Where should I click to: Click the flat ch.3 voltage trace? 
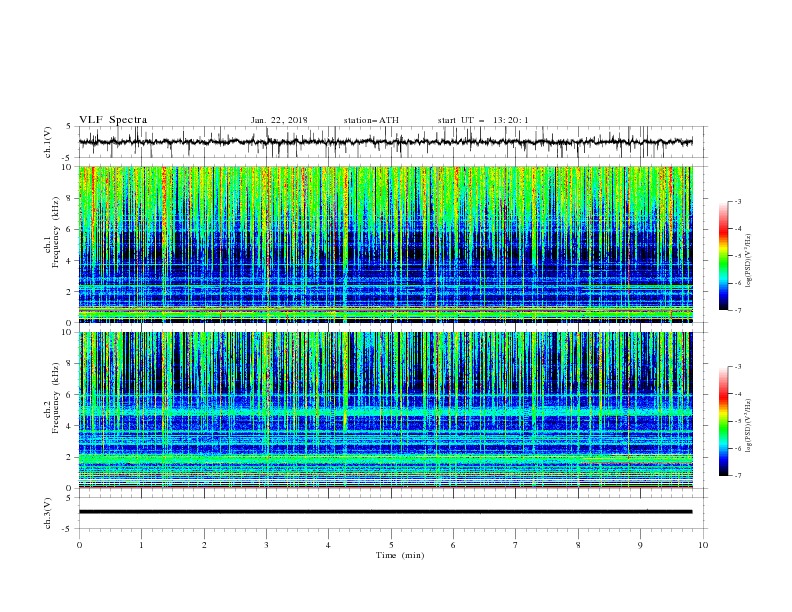click(x=385, y=512)
